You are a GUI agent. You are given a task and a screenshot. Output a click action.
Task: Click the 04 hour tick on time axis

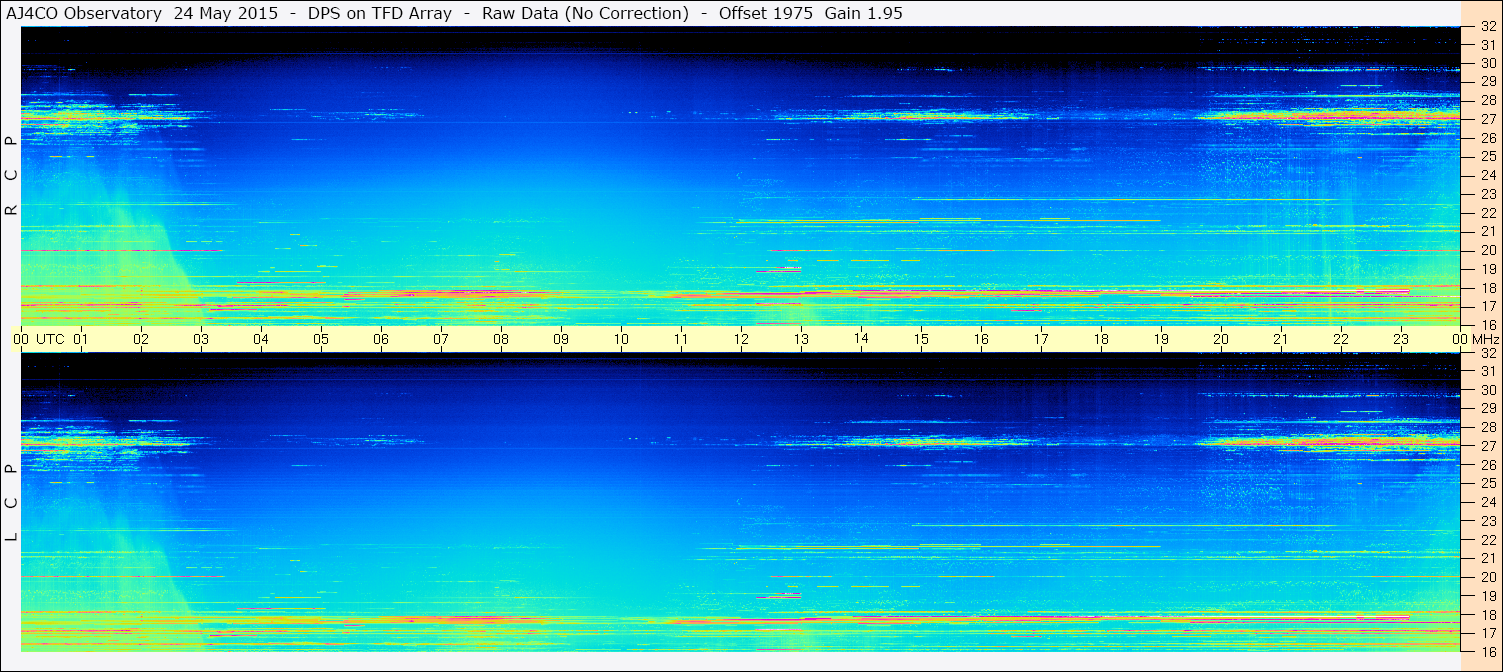point(261,339)
